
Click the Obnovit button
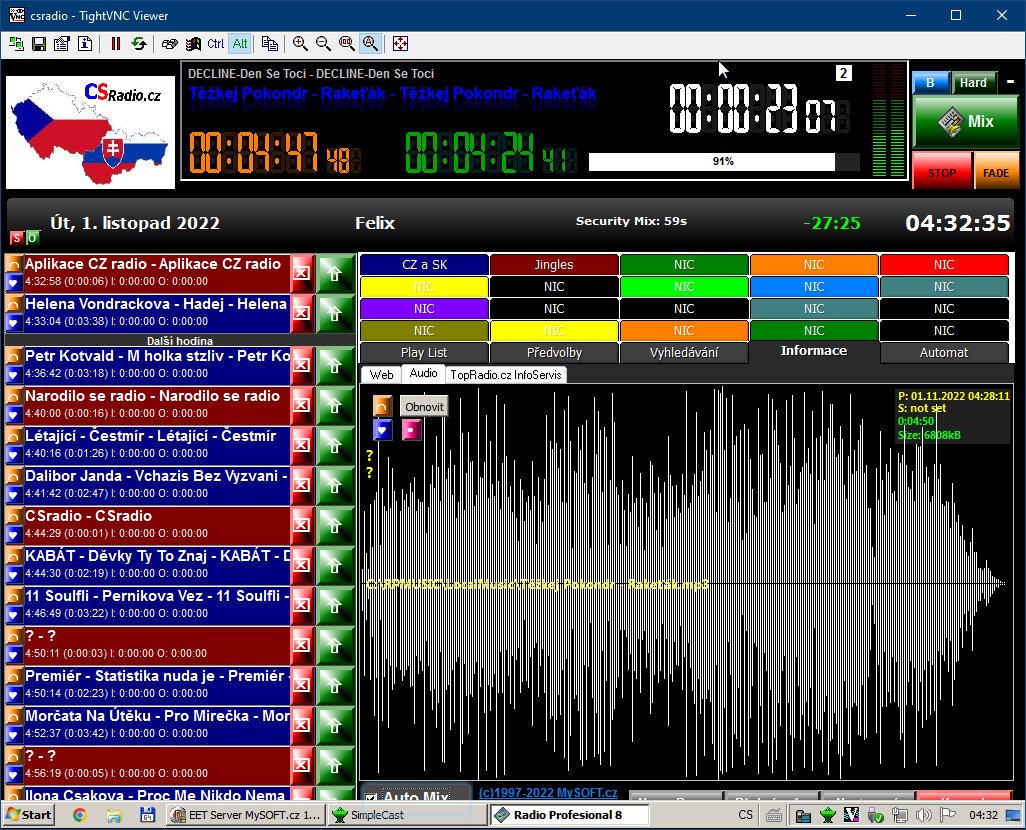424,406
